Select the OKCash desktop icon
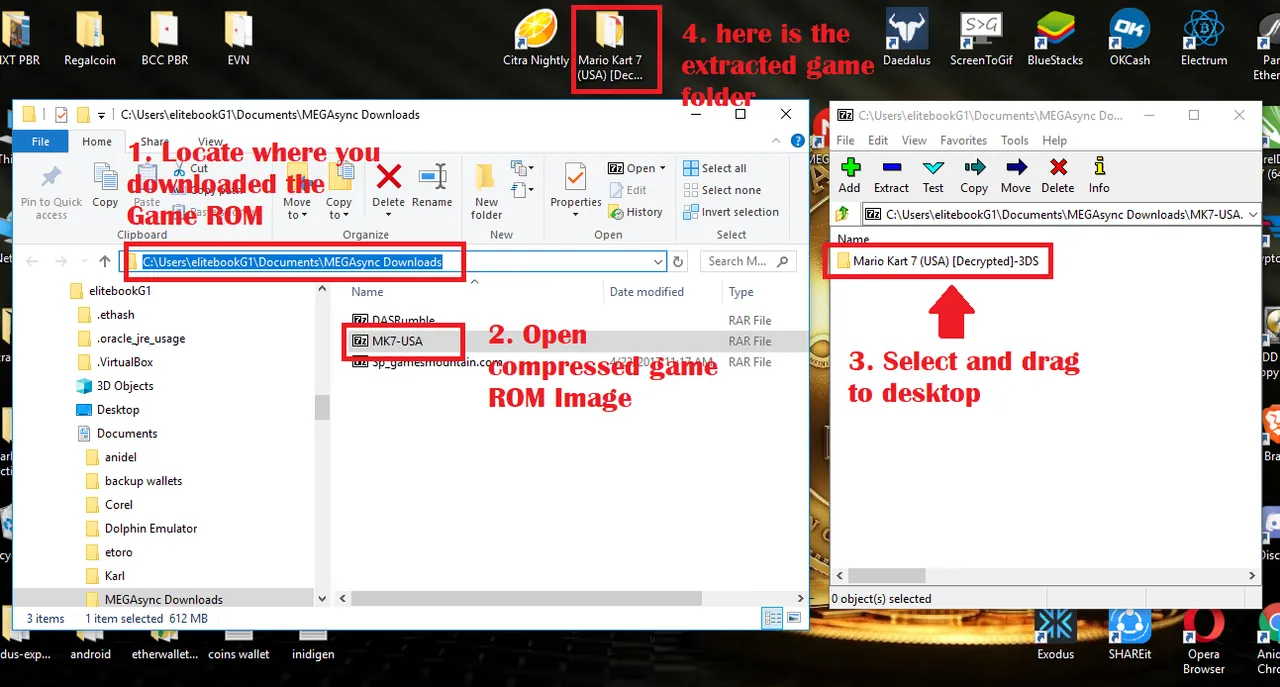 coord(1129,40)
